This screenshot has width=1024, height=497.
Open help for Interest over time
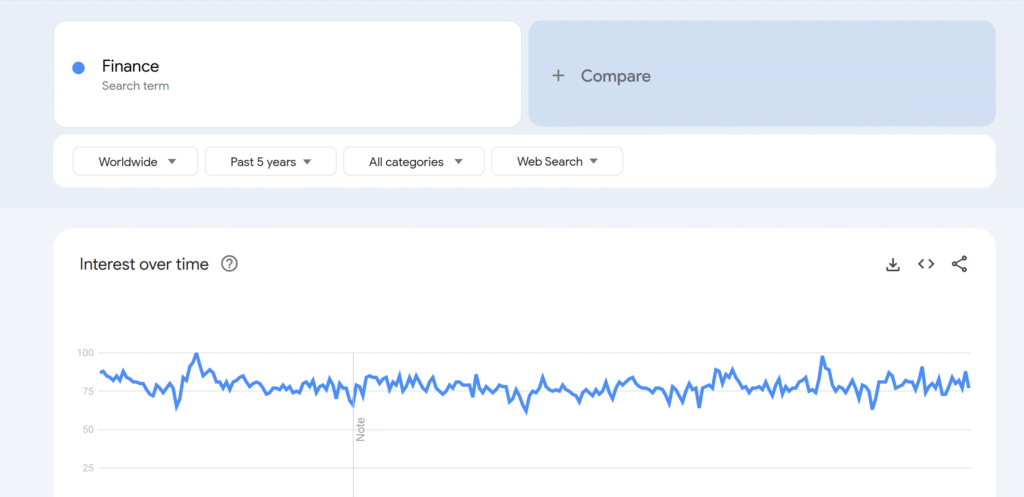point(229,264)
